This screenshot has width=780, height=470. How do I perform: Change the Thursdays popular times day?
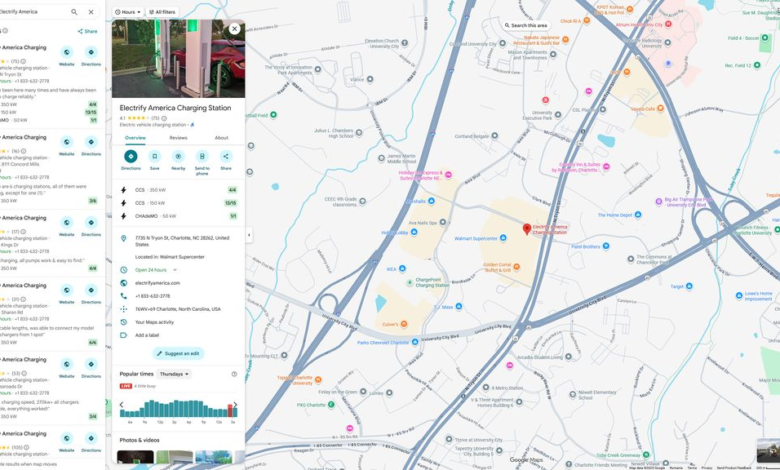pos(174,374)
